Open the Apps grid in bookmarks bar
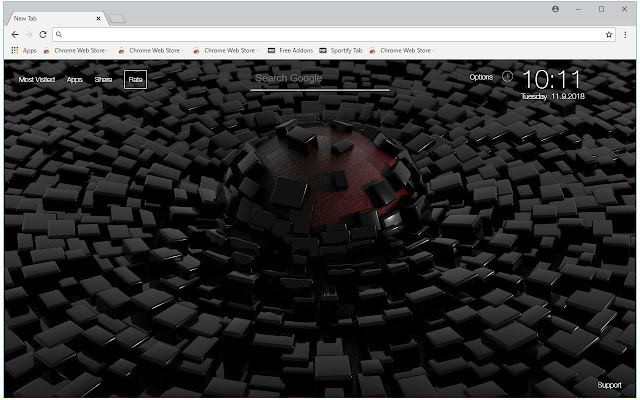The image size is (640, 400). point(24,50)
